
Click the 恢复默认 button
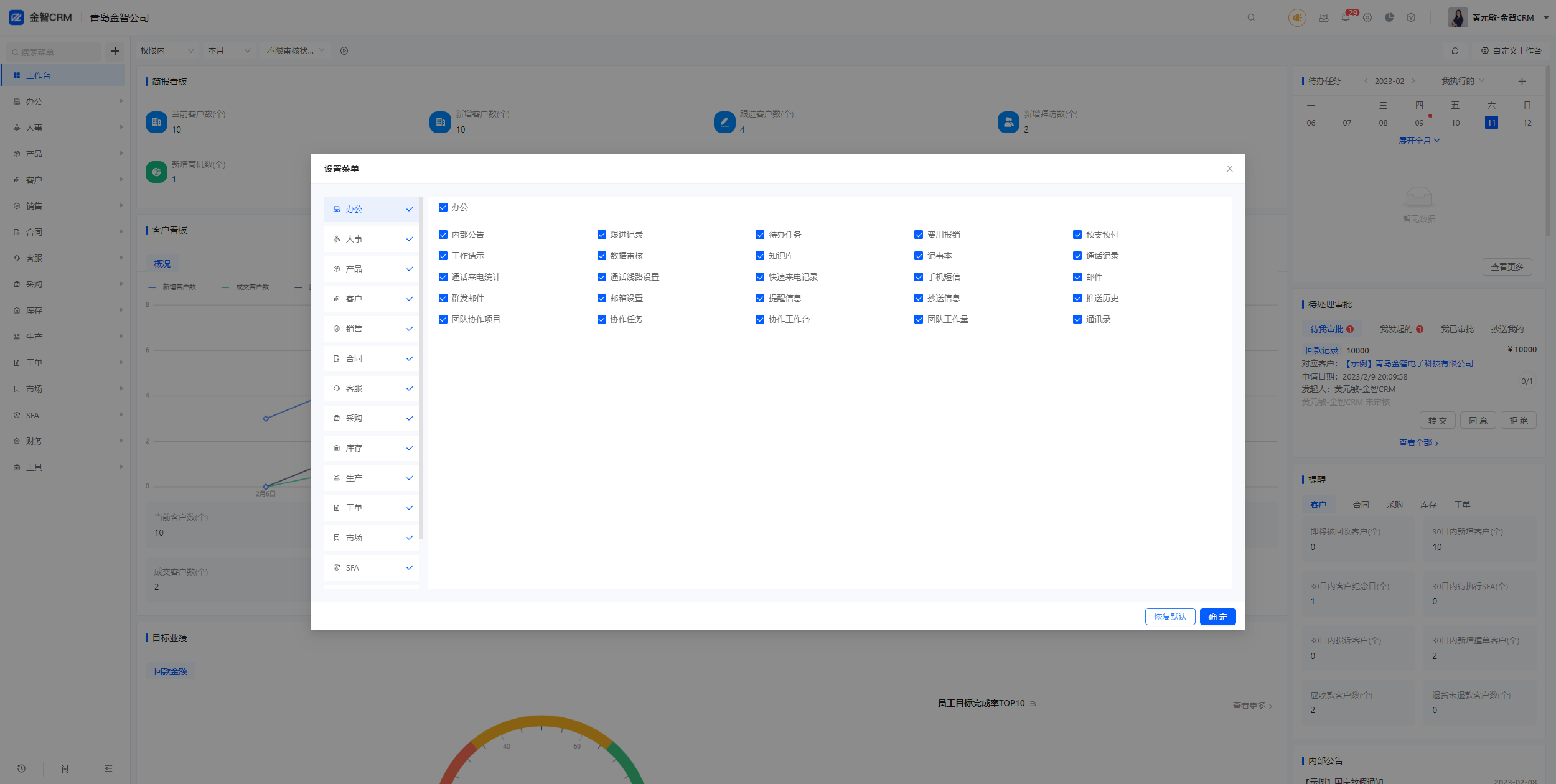[x=1169, y=617]
